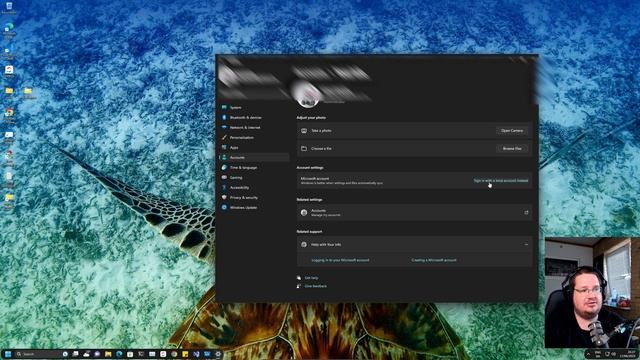The width and height of the screenshot is (640, 360).
Task: Open the Google Chrome desktop shortcut
Action: click(x=9, y=113)
